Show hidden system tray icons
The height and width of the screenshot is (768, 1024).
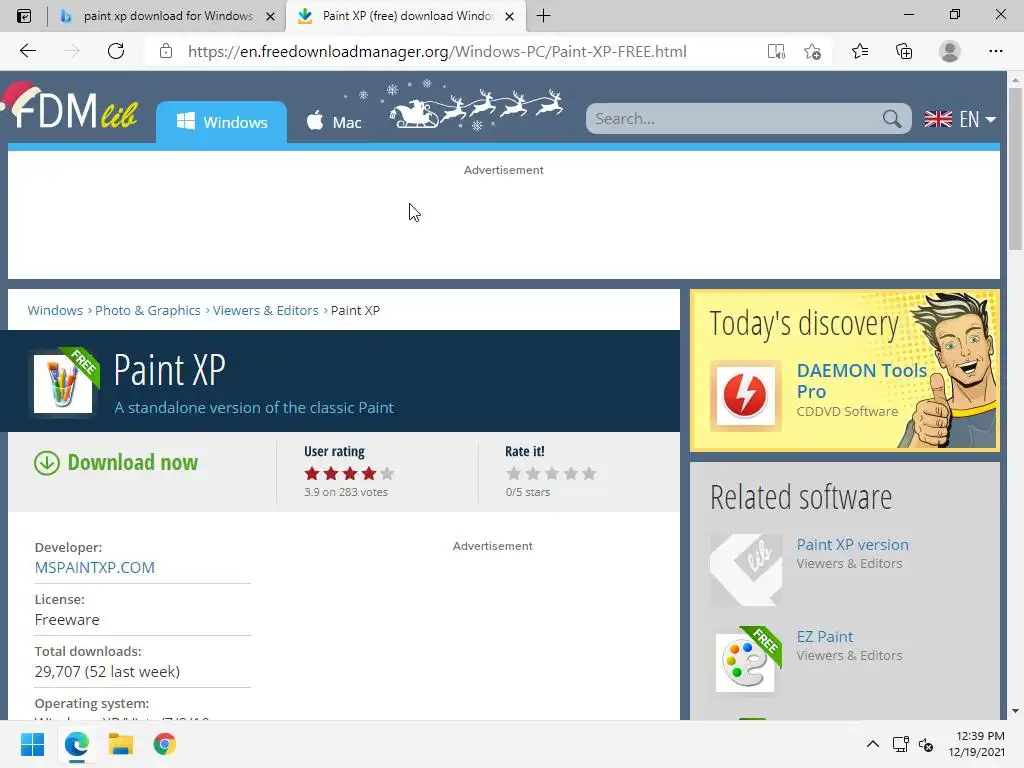pos(872,744)
